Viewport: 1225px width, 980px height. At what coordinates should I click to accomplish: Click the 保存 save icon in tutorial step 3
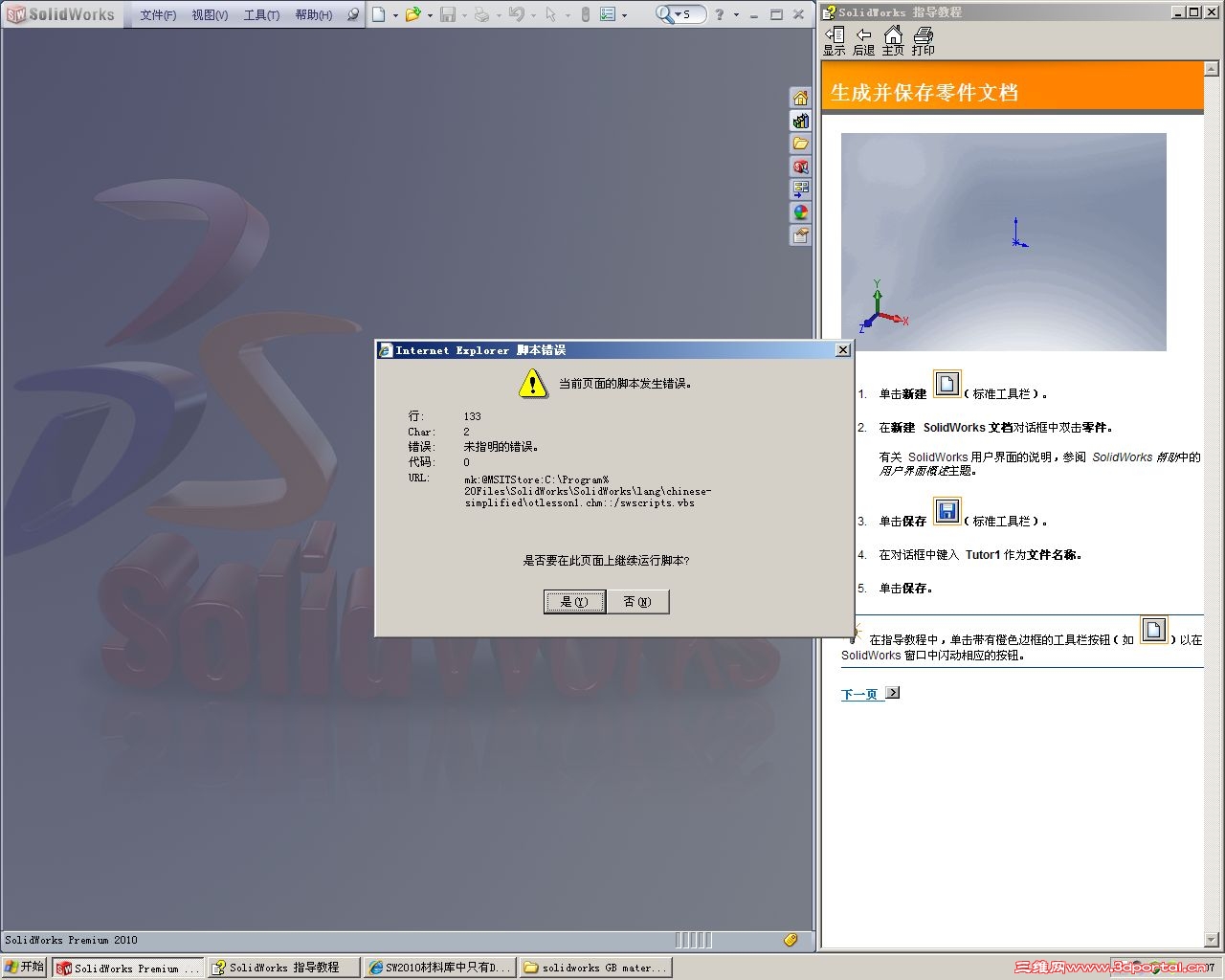(947, 511)
